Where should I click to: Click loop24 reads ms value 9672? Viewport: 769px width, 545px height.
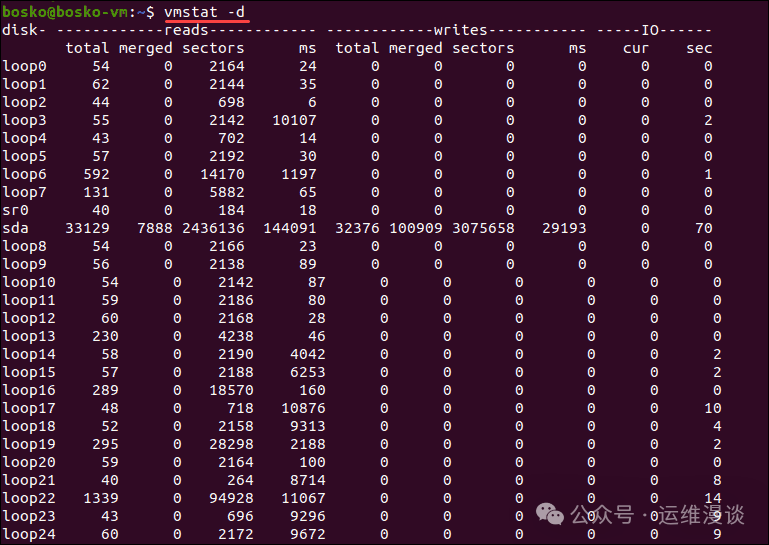click(308, 534)
